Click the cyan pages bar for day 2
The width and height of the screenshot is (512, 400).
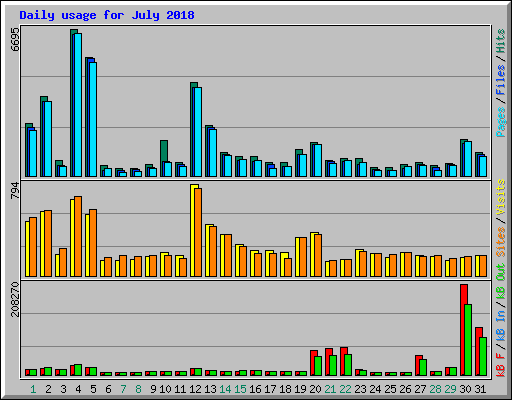[x=48, y=139]
